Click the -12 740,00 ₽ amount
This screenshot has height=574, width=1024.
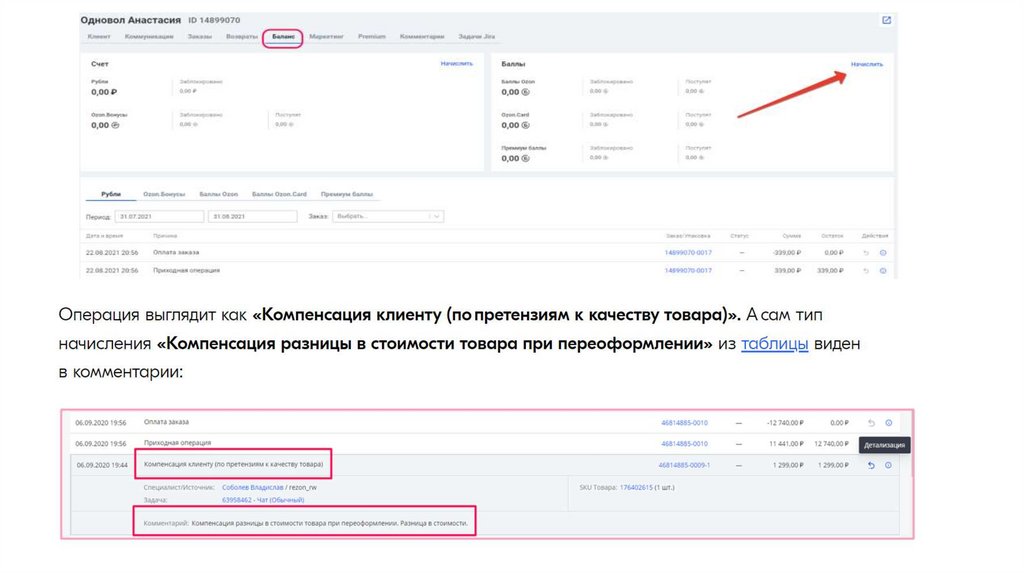click(x=785, y=423)
